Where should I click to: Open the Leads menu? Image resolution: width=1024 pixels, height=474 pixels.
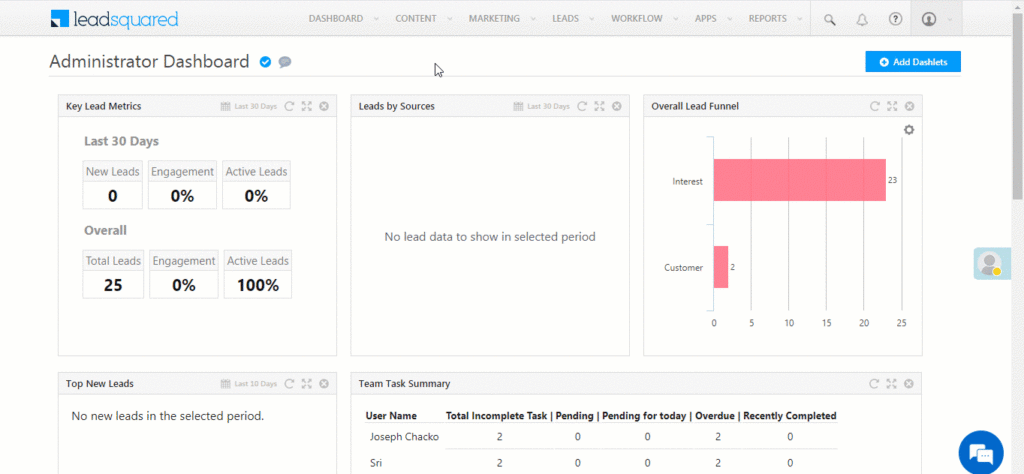(x=565, y=19)
